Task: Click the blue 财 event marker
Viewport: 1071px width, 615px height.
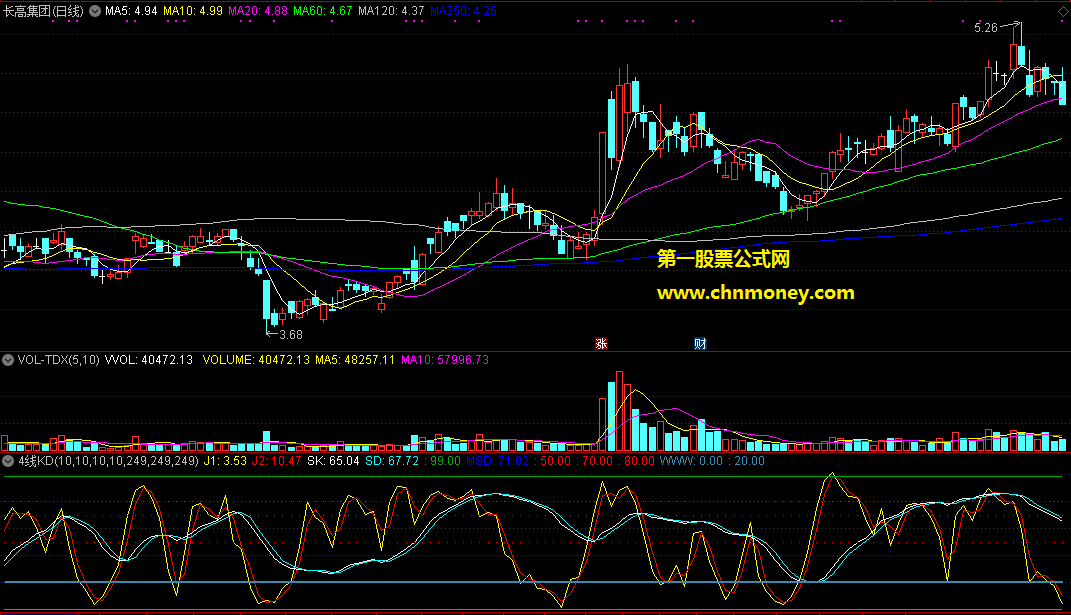Action: (x=700, y=344)
